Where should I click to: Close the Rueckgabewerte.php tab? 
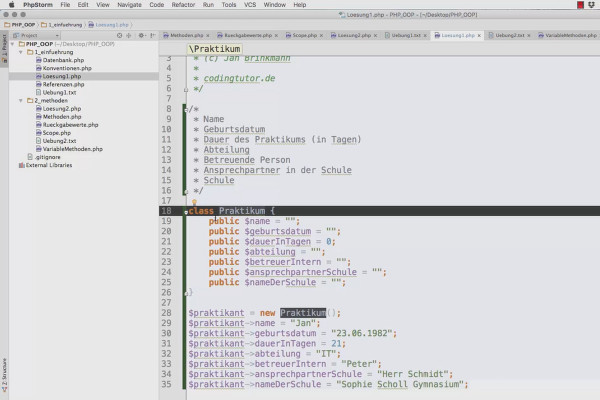276,36
